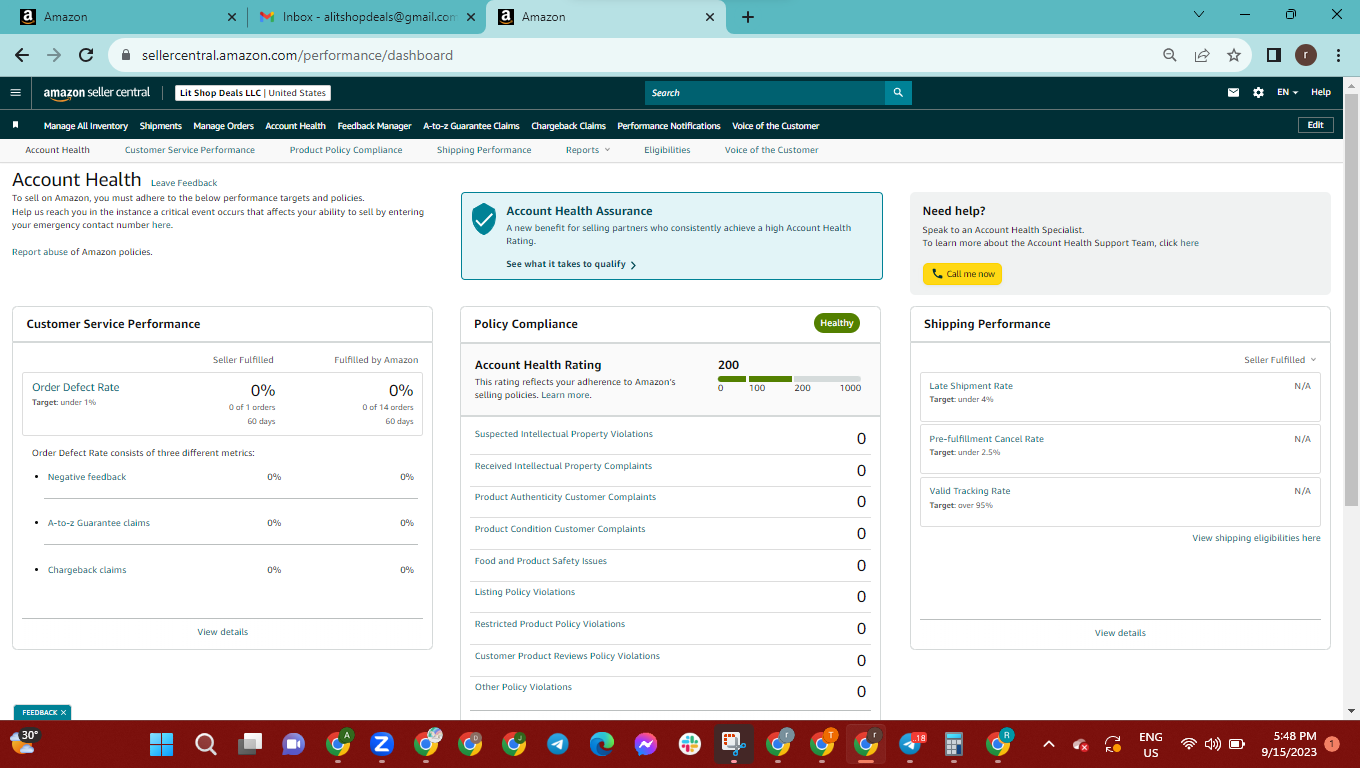Open A-to-z Guarantee Claims in navigation bar
This screenshot has width=1360, height=768.
click(x=471, y=126)
